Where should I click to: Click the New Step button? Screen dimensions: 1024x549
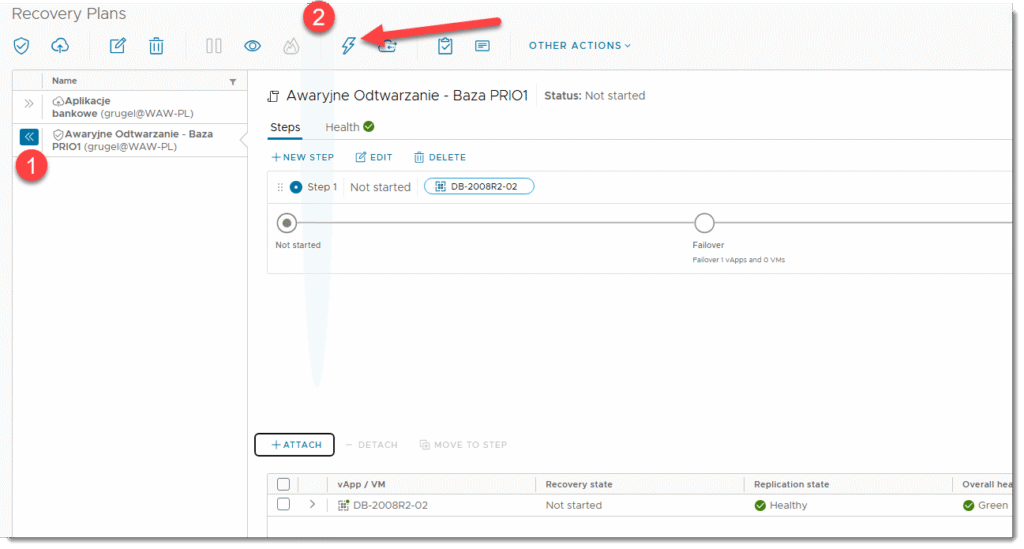(x=303, y=157)
